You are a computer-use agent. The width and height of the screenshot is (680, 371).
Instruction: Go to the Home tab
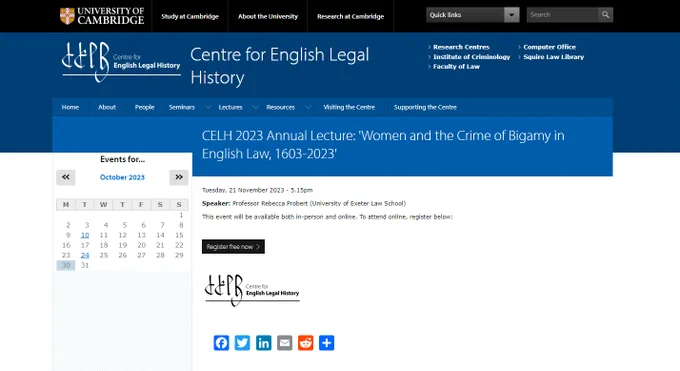70,107
